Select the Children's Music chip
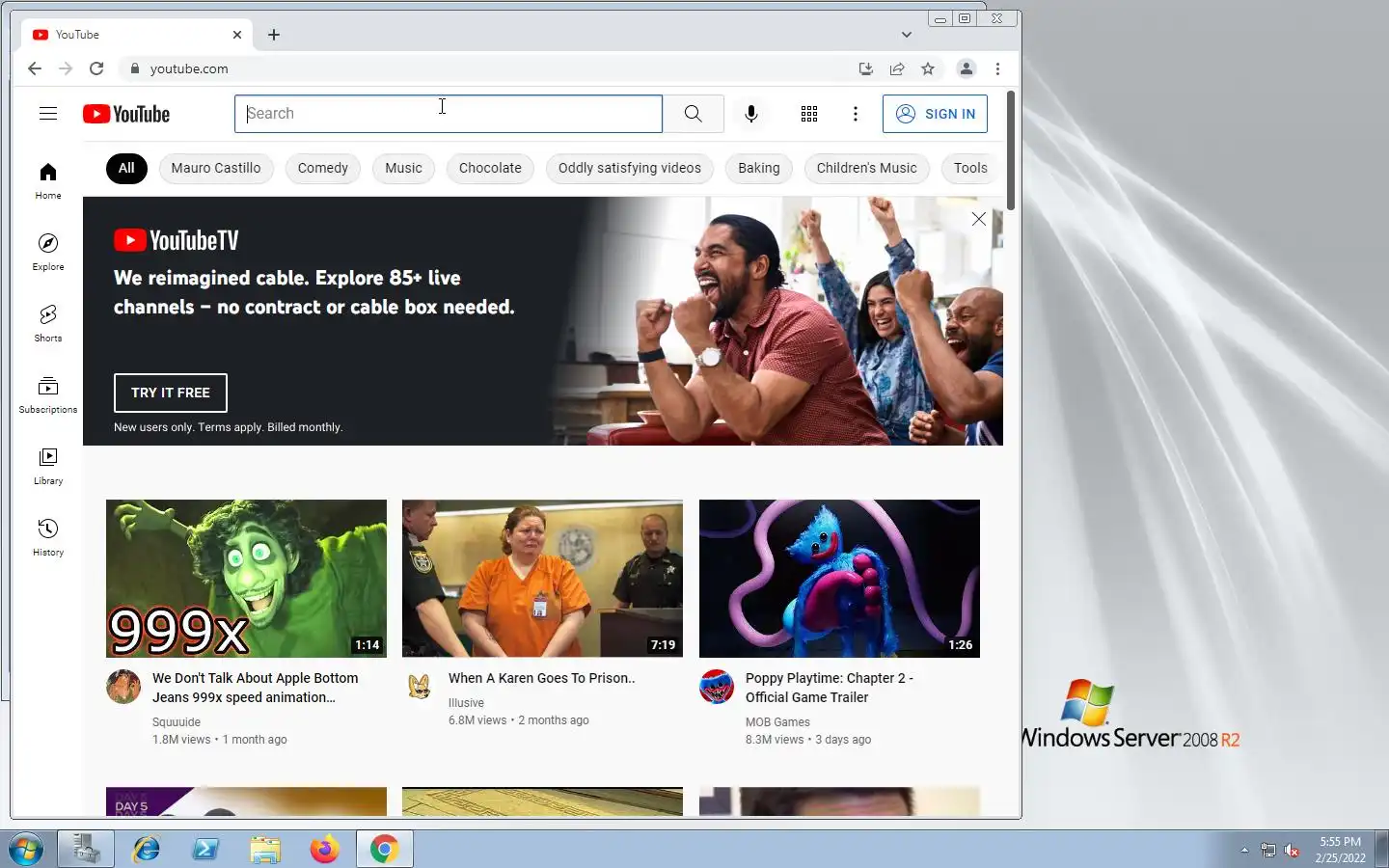This screenshot has width=1389, height=868. pos(867,168)
